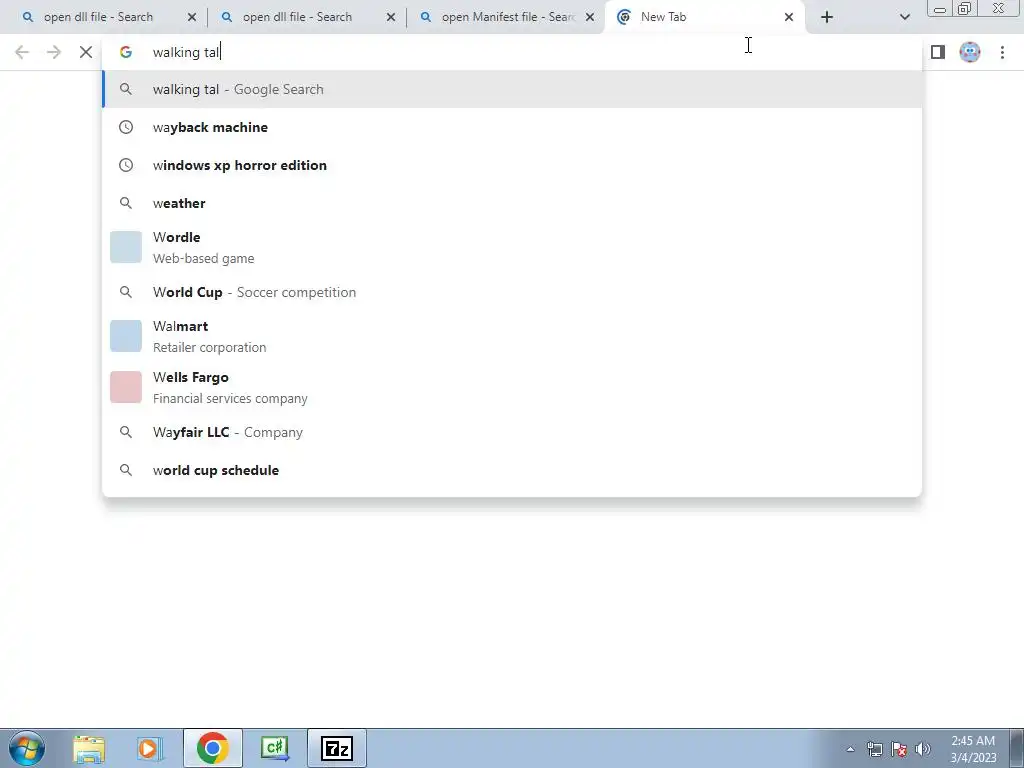This screenshot has height=768, width=1024.
Task: Click the magnifier icon beside world cup schedule
Action: [x=126, y=470]
